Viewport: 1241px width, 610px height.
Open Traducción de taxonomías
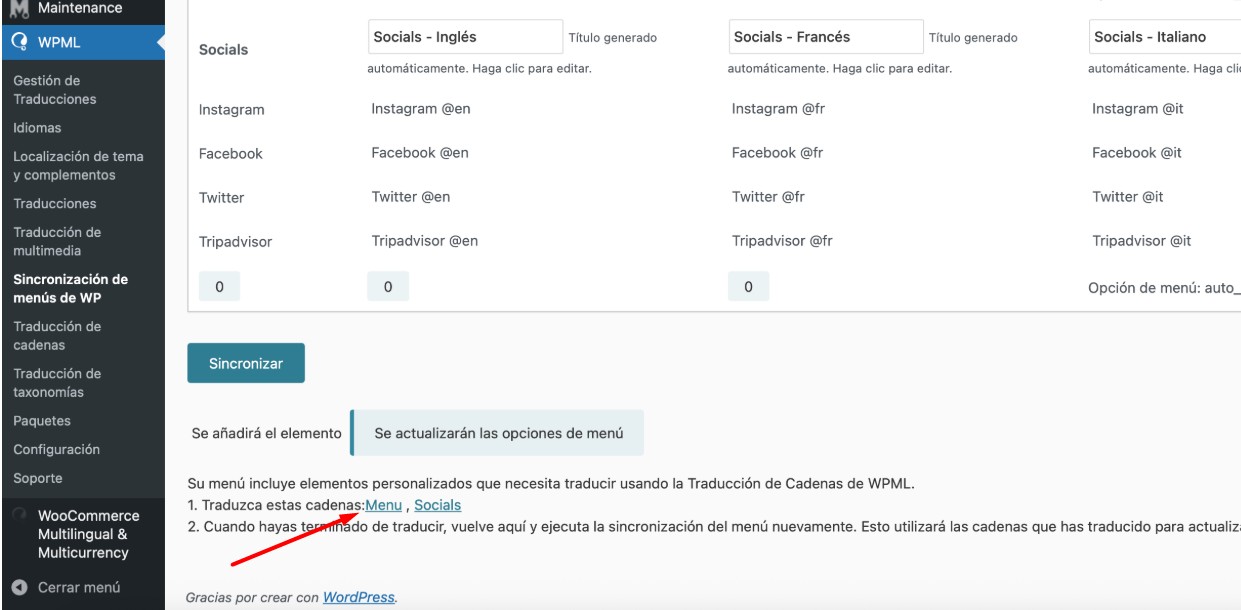point(57,383)
